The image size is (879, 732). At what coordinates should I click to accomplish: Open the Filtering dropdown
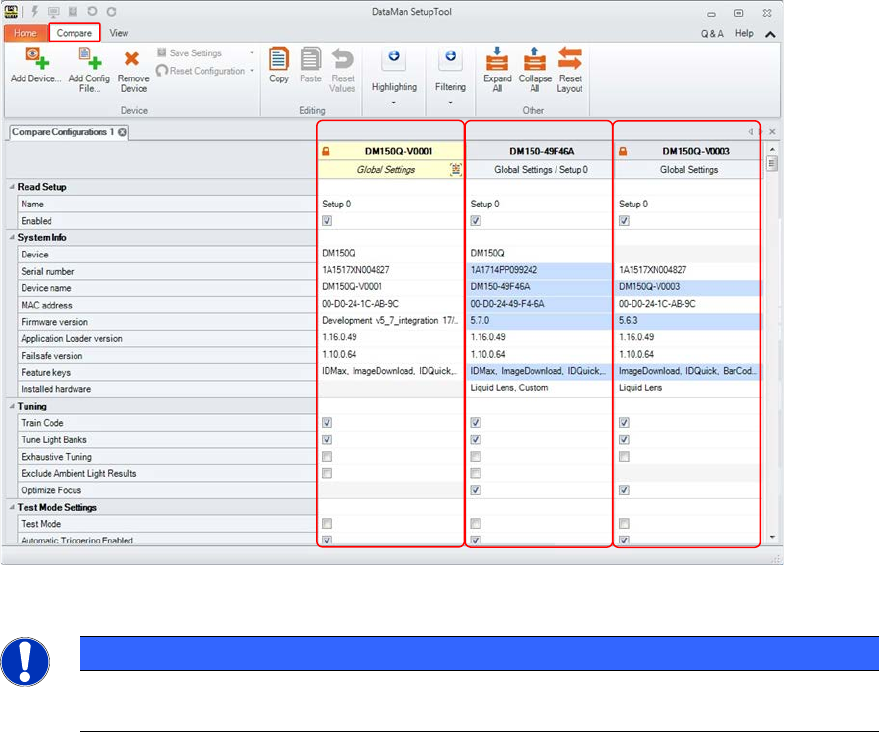click(x=450, y=76)
